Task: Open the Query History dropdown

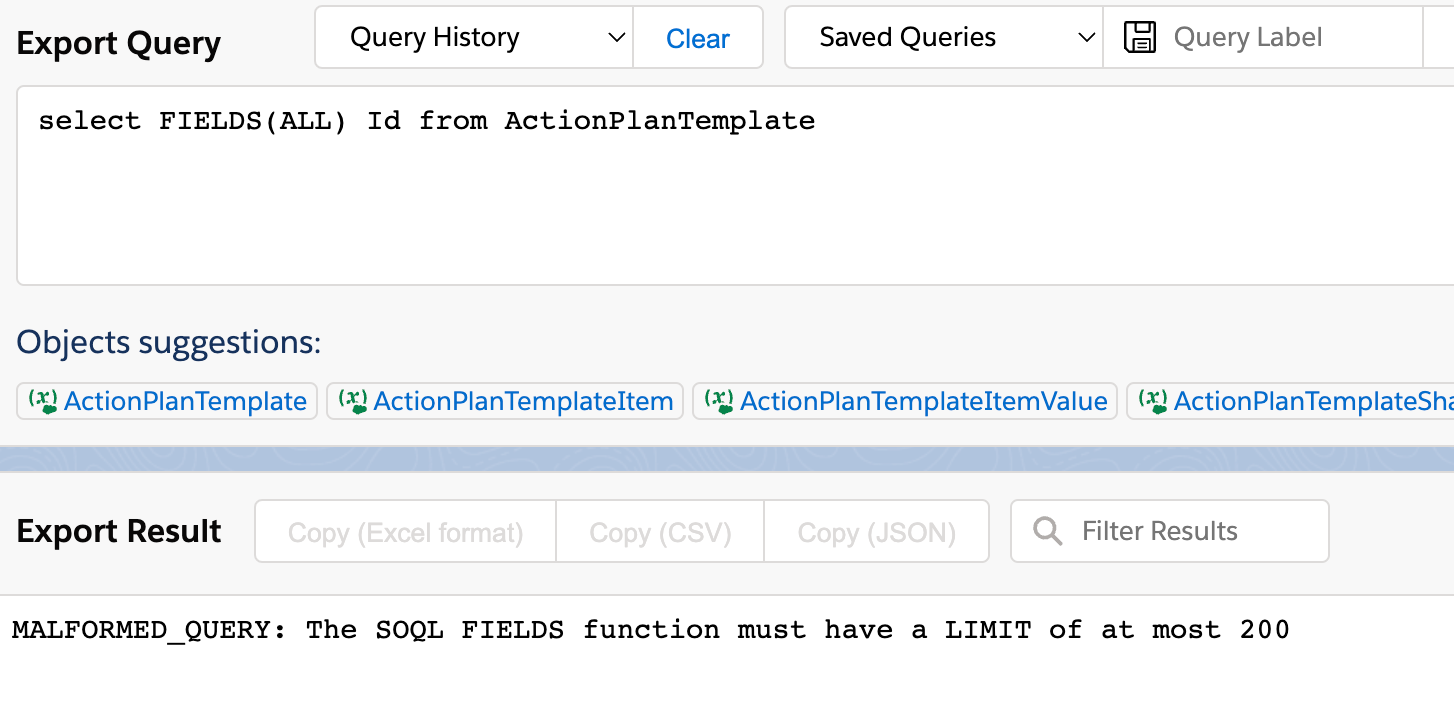Action: tap(473, 36)
